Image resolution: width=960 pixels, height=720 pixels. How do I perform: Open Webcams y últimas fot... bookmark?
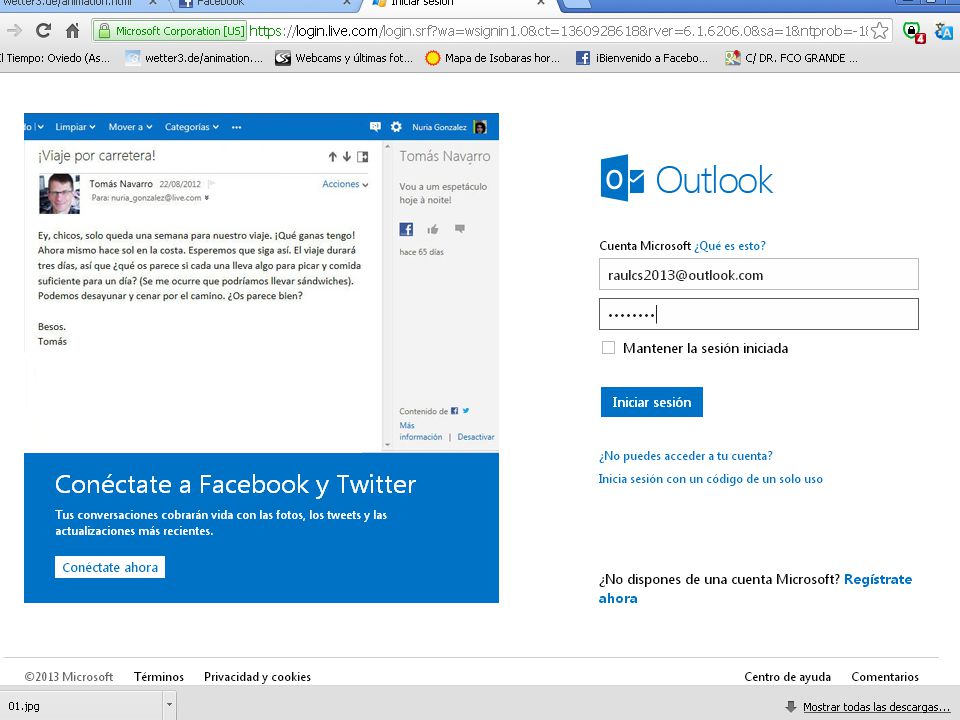pyautogui.click(x=344, y=58)
